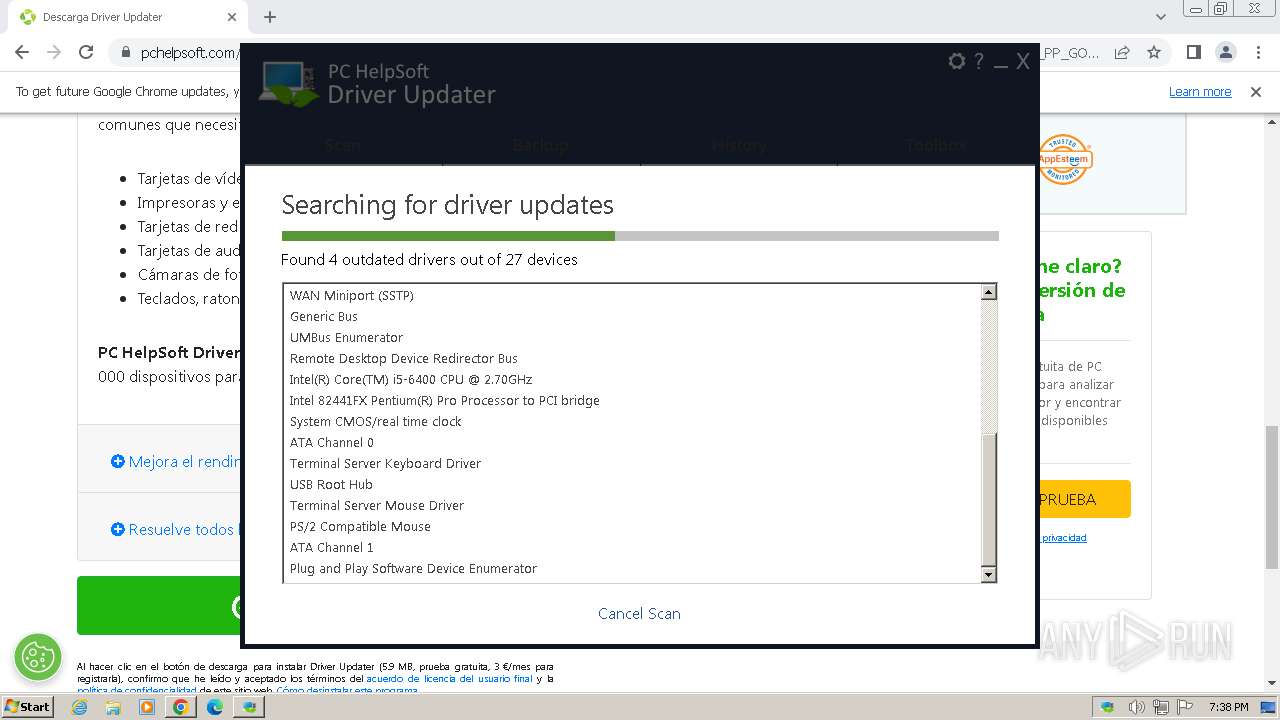Select Remote Desktop Device Redirector Bus
The image size is (1280, 720).
[x=403, y=358]
